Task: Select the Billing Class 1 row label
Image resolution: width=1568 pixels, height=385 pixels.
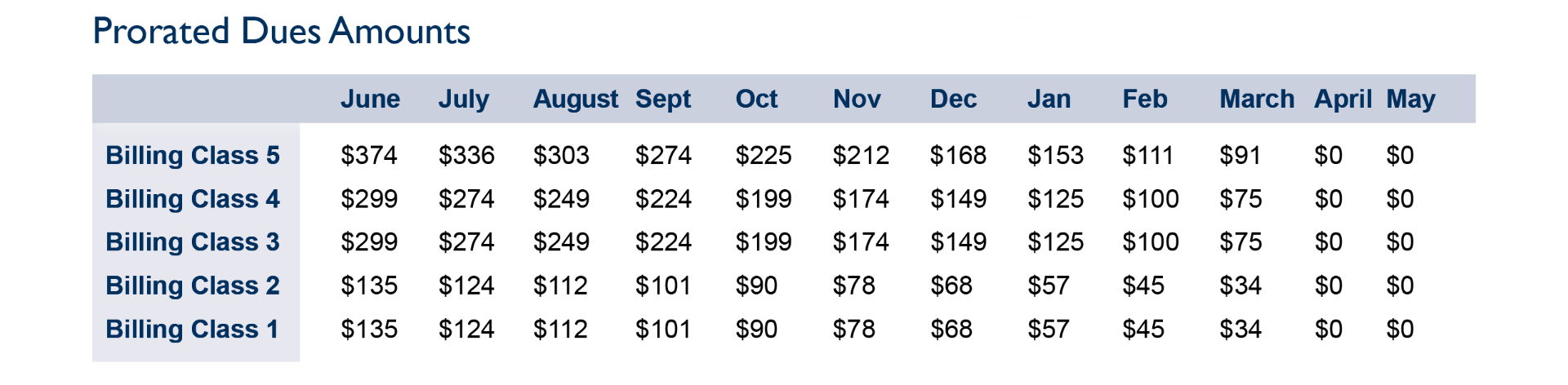Action: (x=192, y=329)
